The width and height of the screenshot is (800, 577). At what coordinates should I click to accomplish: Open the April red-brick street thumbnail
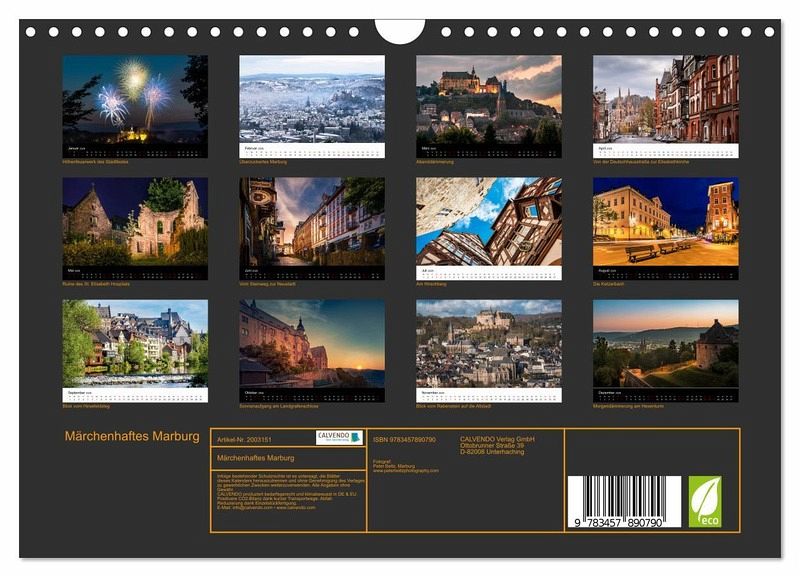[666, 99]
